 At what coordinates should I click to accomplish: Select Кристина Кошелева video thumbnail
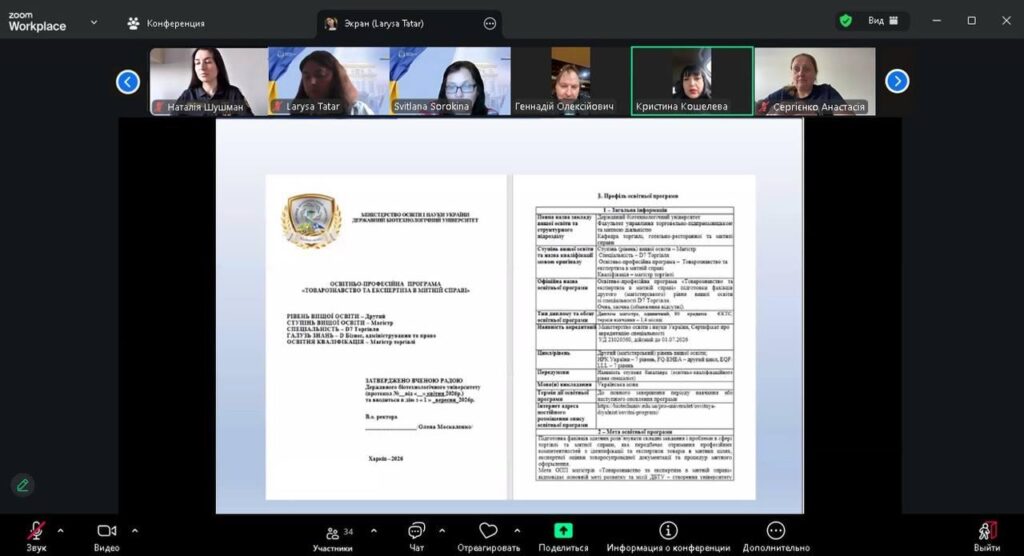point(692,81)
